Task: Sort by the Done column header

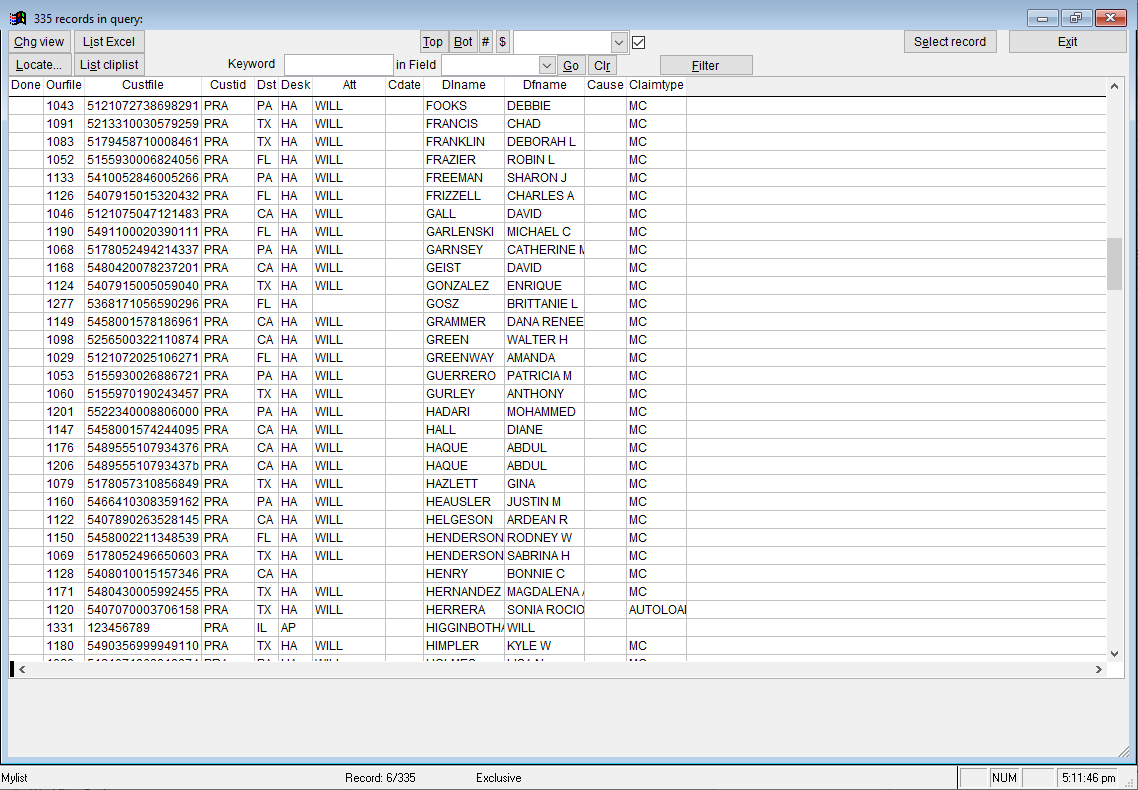Action: (26, 85)
